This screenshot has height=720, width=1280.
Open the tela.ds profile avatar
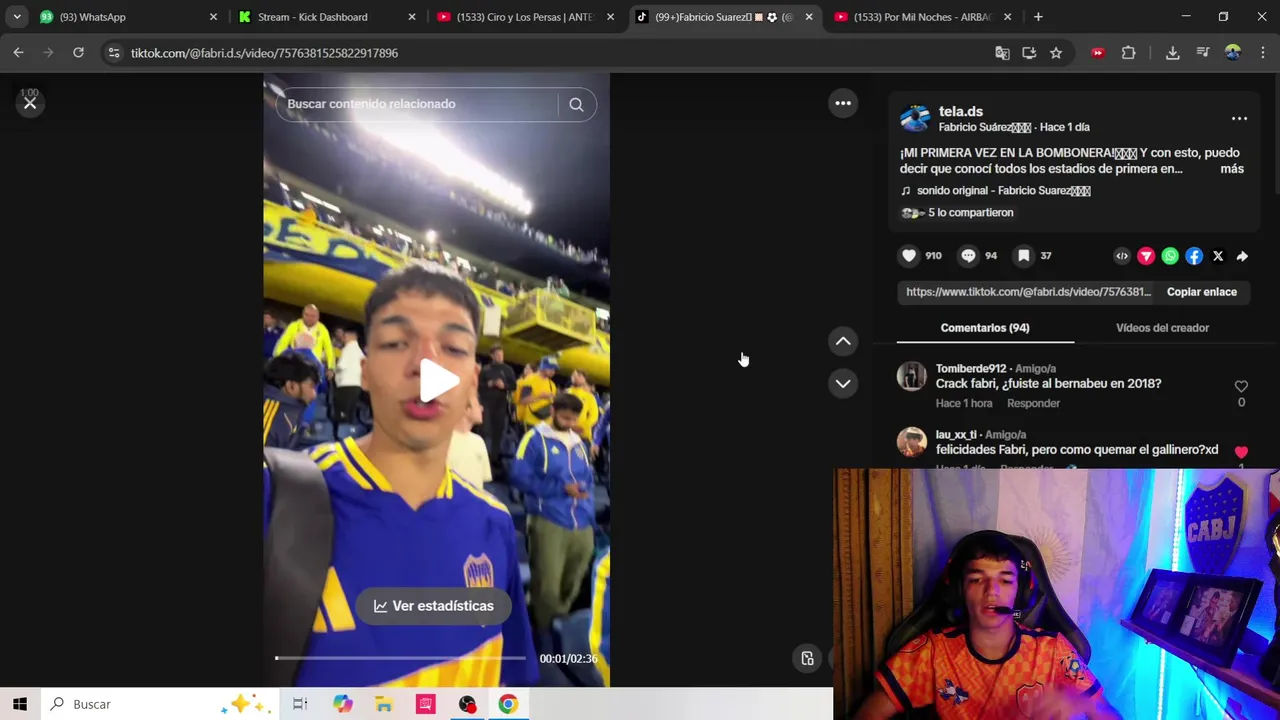[914, 118]
